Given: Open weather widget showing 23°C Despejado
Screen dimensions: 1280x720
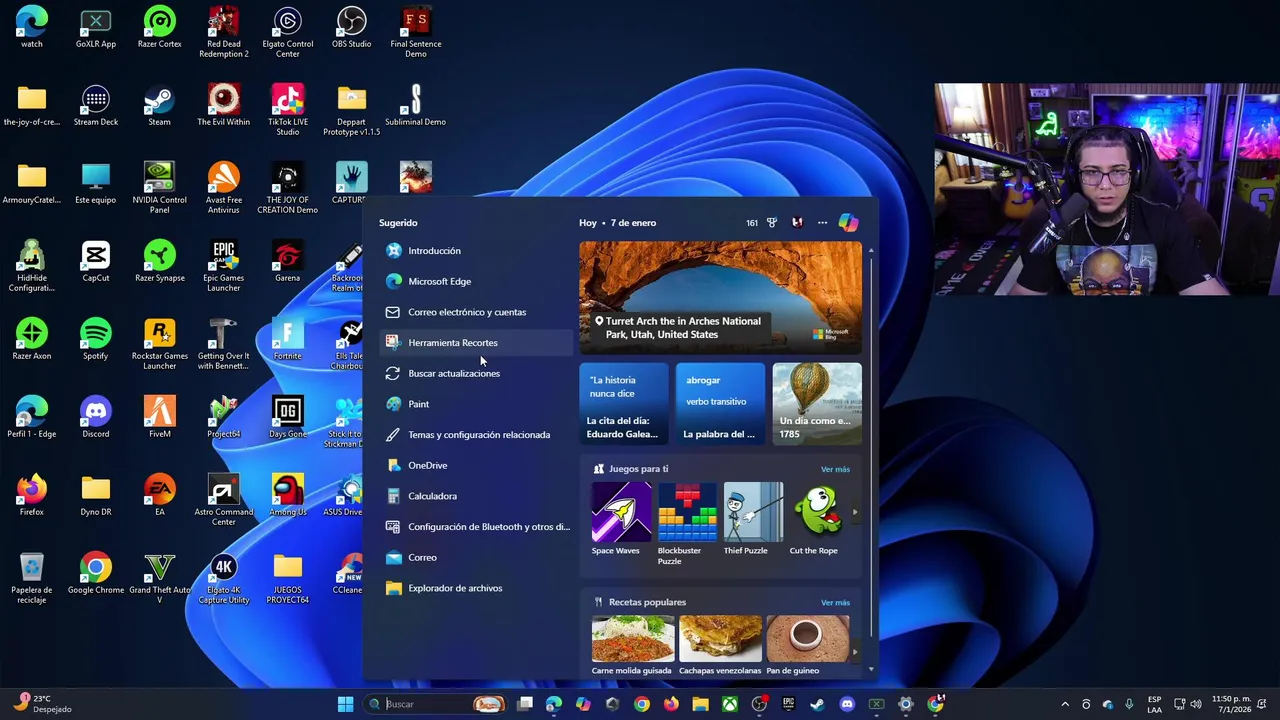Looking at the screenshot, I should pos(43,704).
